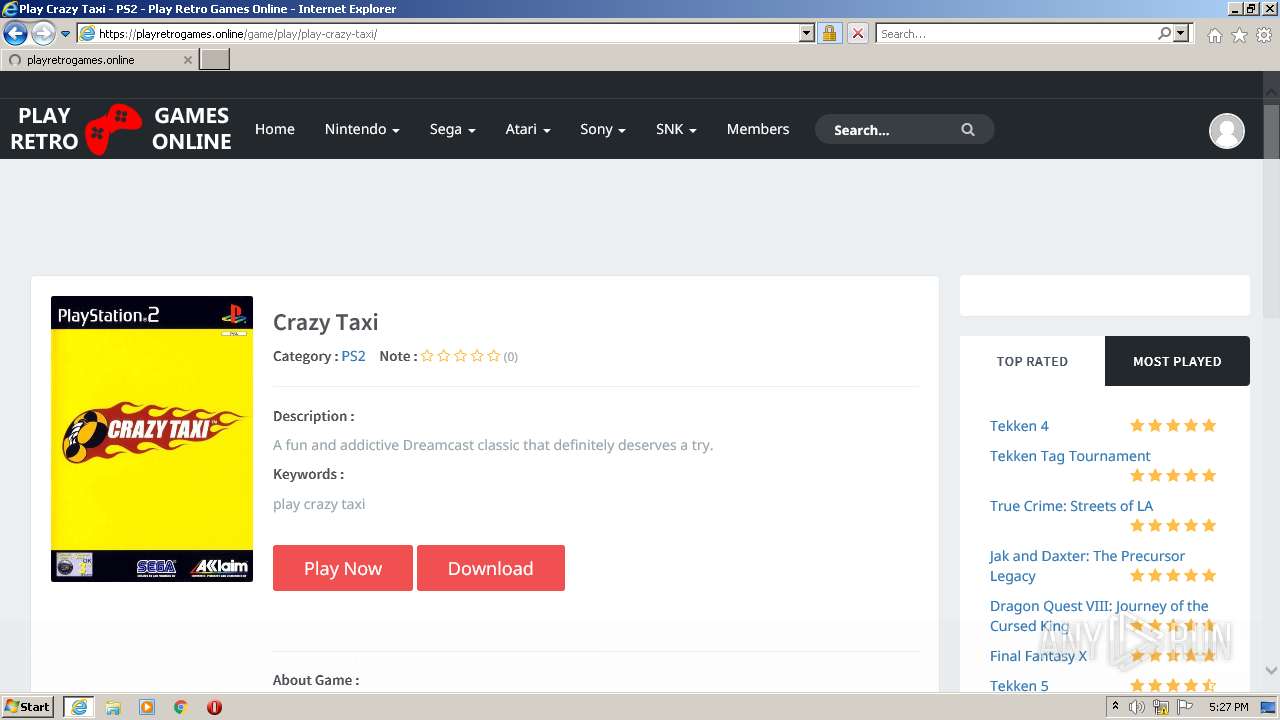Open the Tekken 5 link

pyautogui.click(x=1019, y=686)
